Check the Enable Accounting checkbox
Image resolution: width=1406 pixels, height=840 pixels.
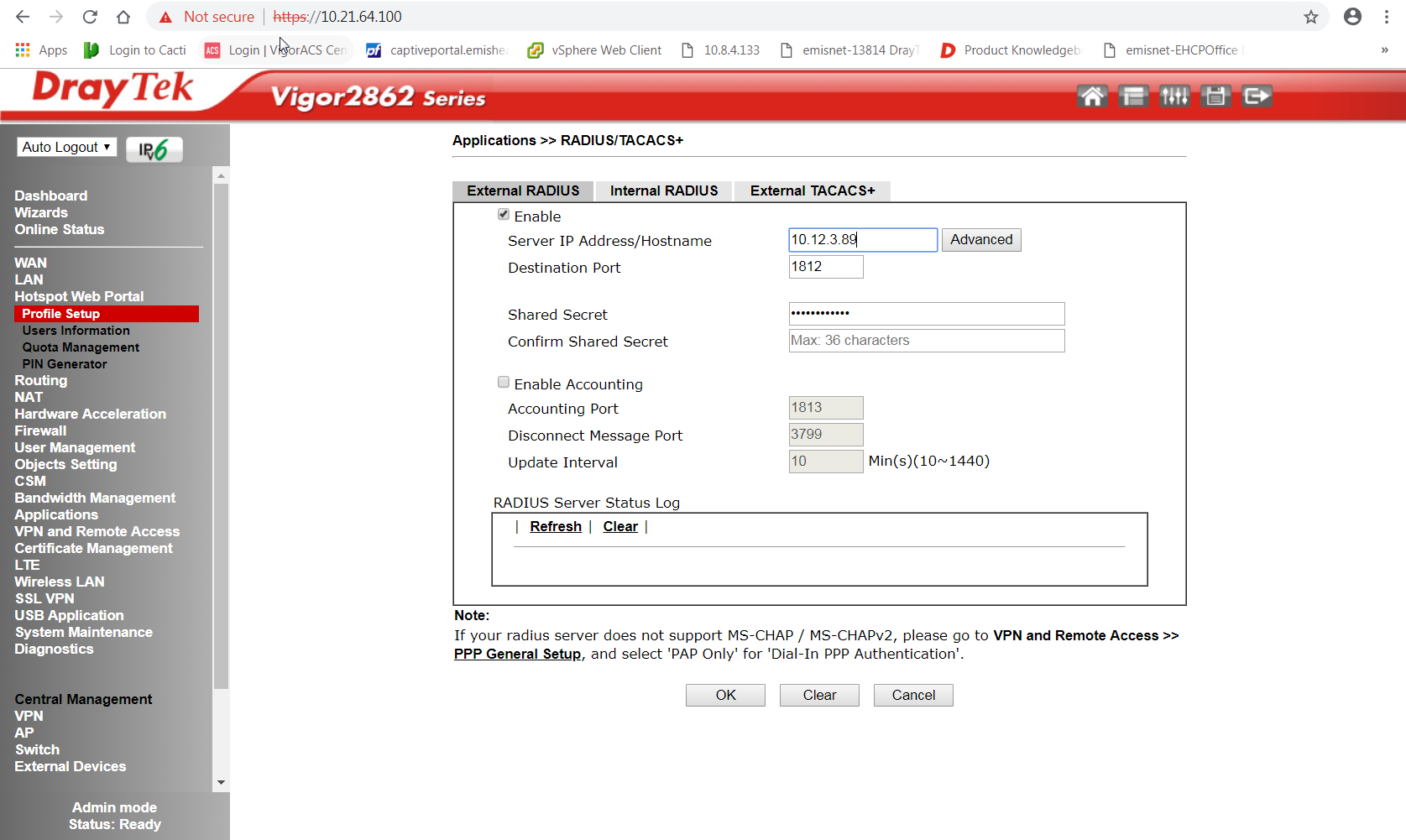click(x=504, y=383)
